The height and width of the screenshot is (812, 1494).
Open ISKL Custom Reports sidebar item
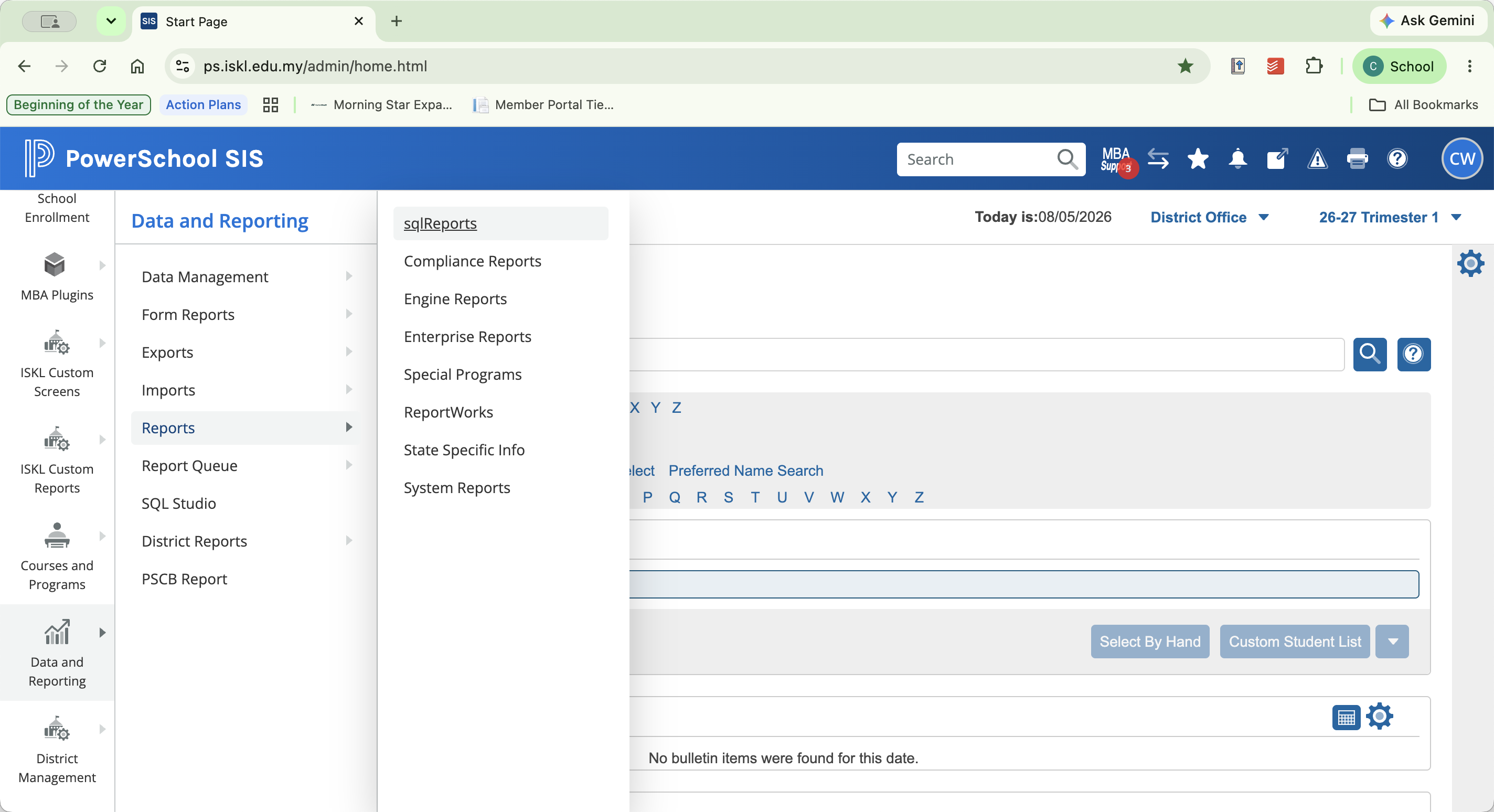[x=57, y=461]
